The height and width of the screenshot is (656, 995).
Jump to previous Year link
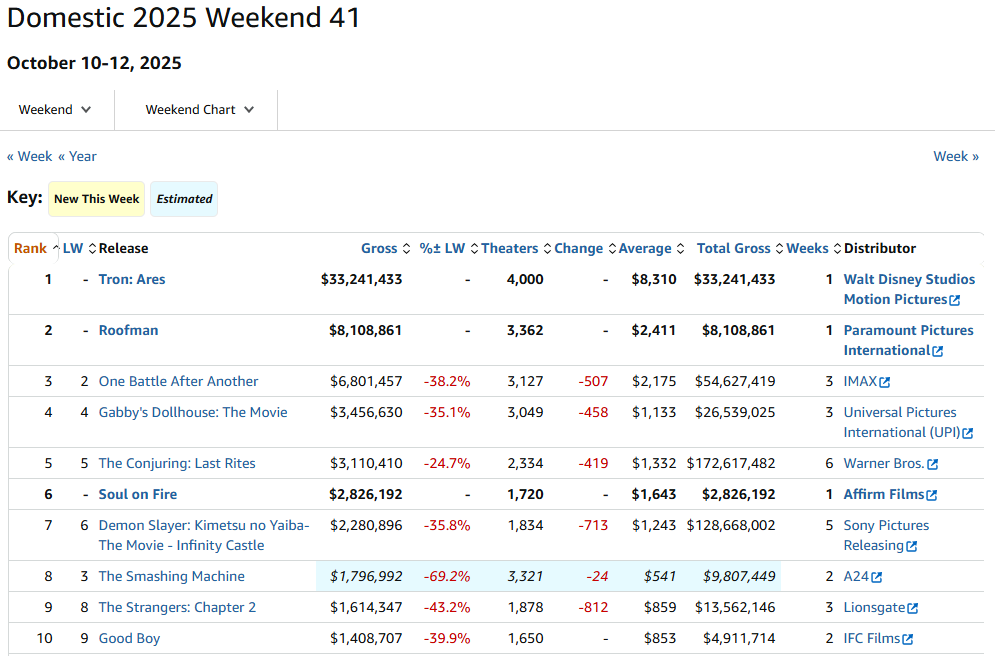pos(77,156)
